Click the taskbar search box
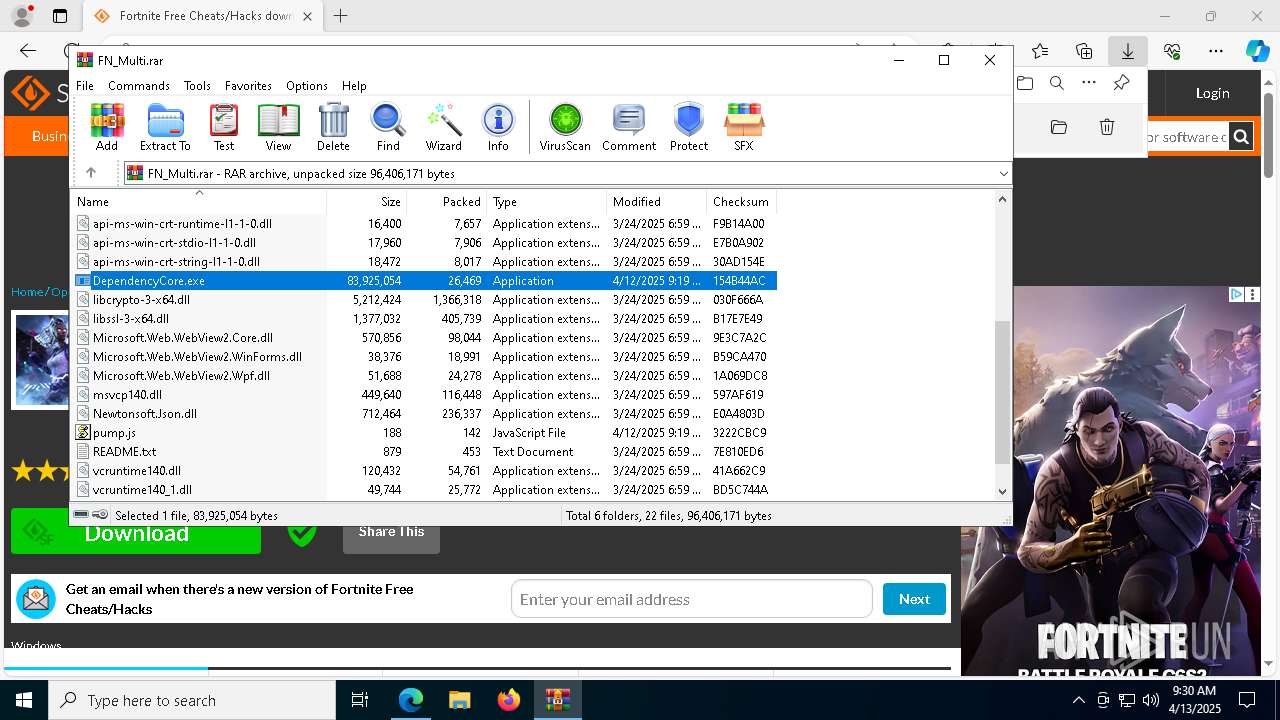The width and height of the screenshot is (1280, 720). pyautogui.click(x=192, y=700)
